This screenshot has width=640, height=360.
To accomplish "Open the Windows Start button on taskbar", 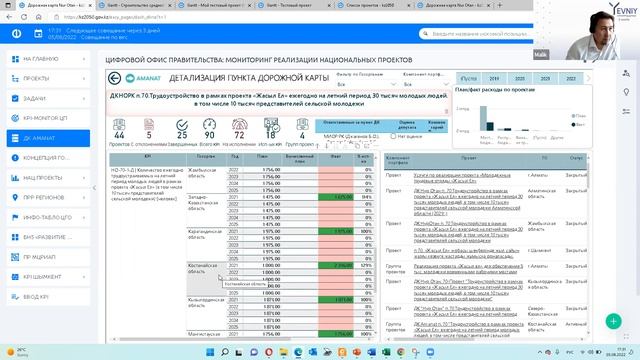I will (x=210, y=352).
